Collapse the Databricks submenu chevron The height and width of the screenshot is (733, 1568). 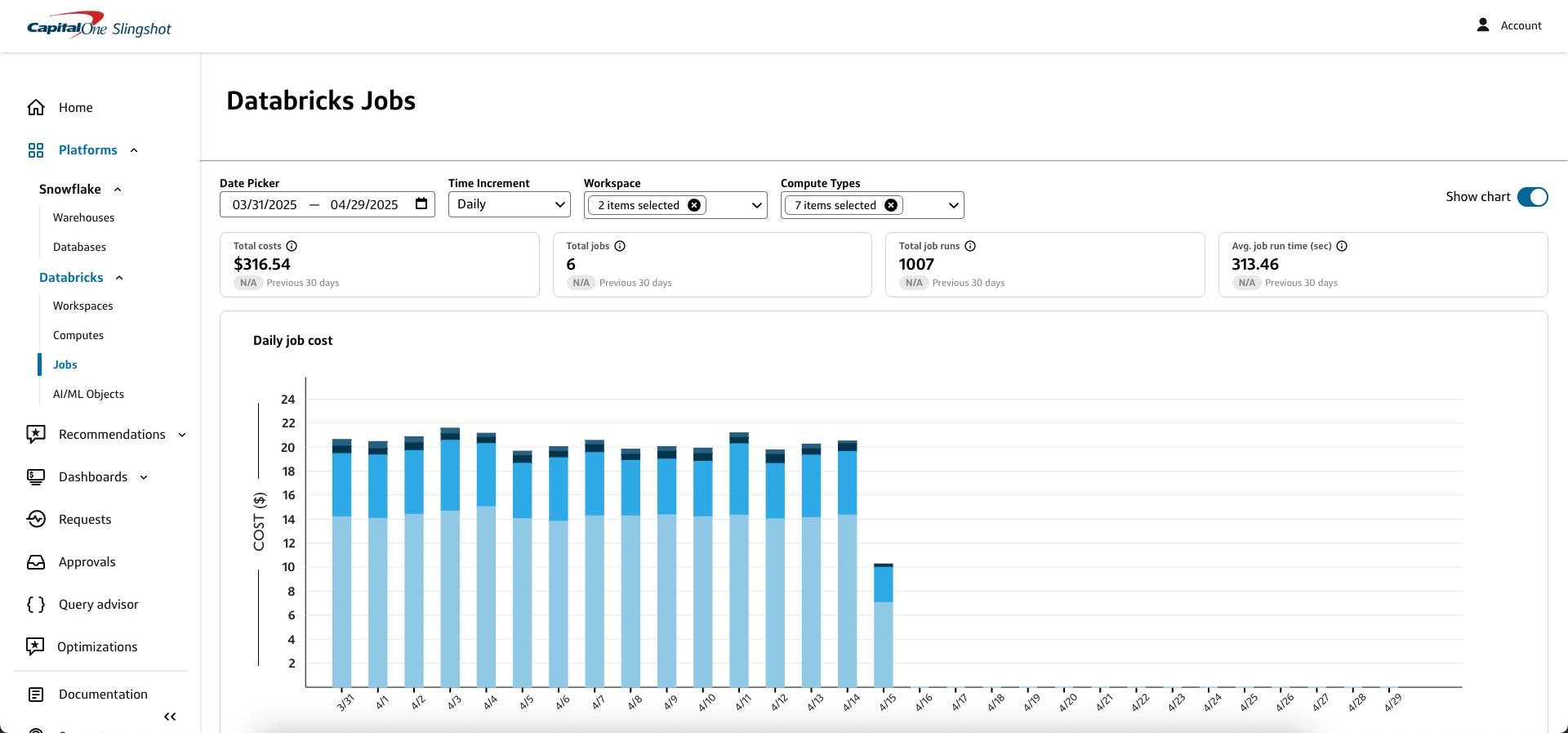(x=119, y=278)
